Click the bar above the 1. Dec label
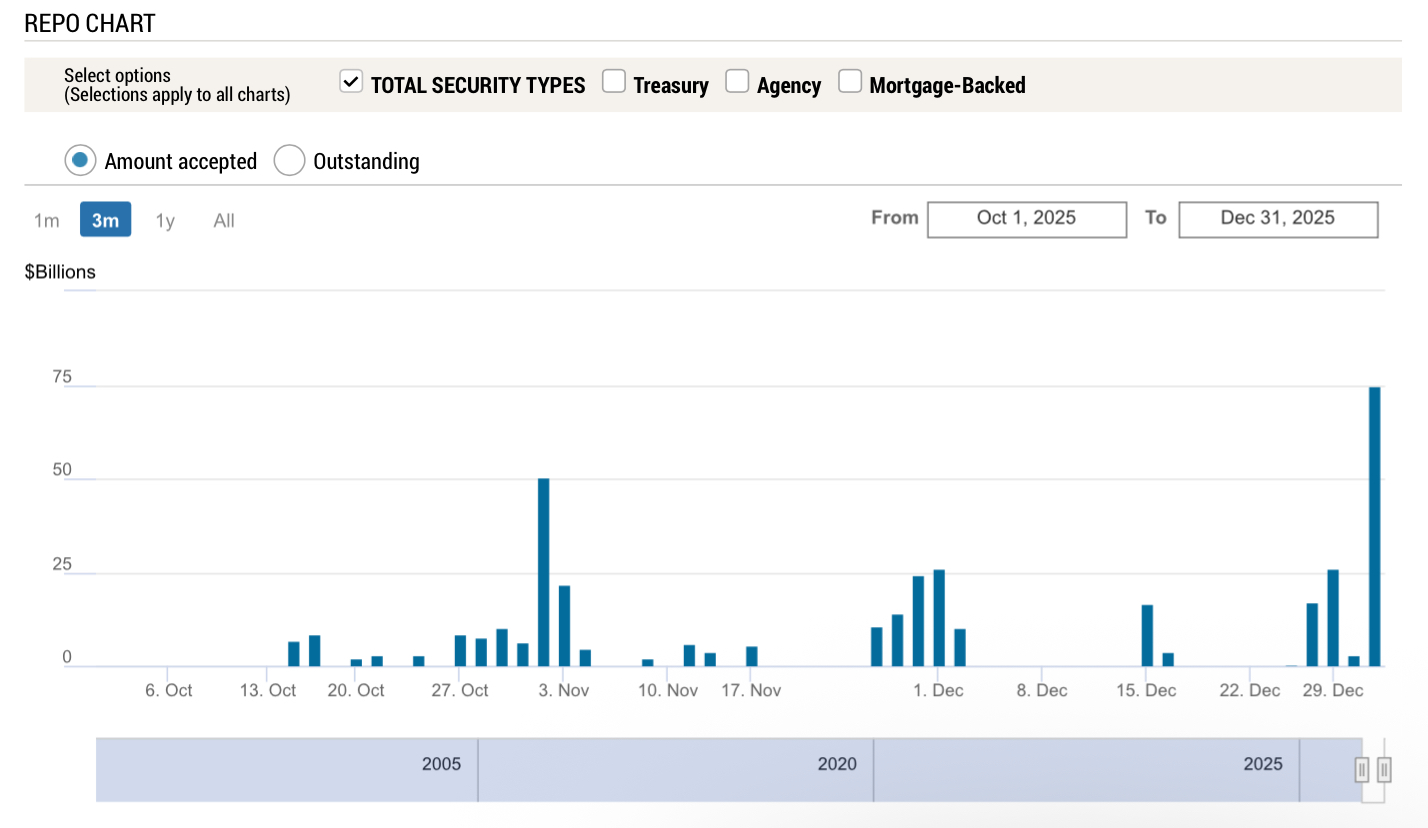The height and width of the screenshot is (828, 1428). 939,618
